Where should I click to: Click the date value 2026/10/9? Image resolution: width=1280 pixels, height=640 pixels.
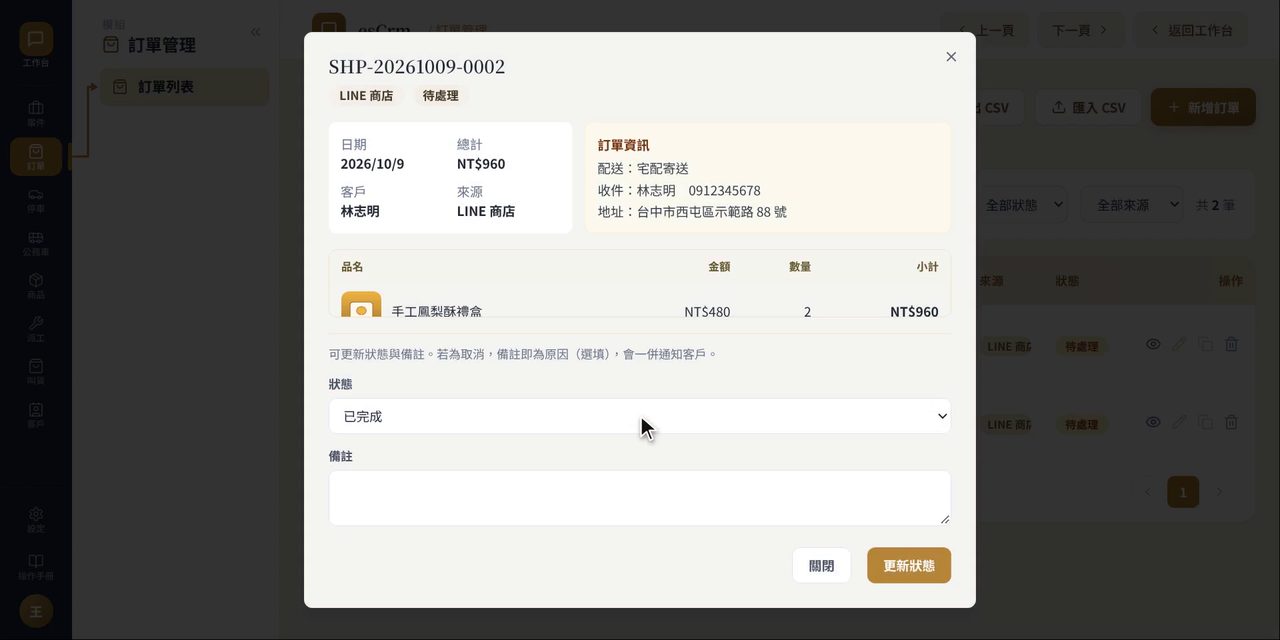click(372, 163)
